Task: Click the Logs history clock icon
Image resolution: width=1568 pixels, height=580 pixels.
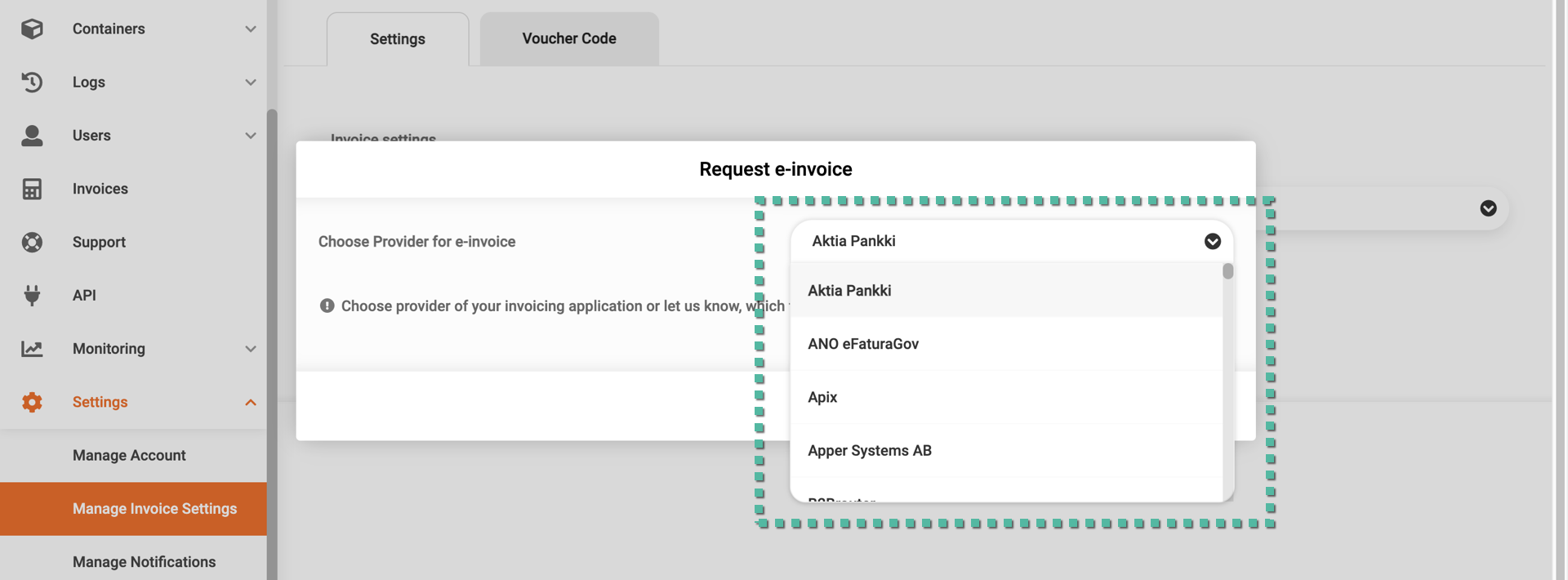Action: click(x=32, y=82)
